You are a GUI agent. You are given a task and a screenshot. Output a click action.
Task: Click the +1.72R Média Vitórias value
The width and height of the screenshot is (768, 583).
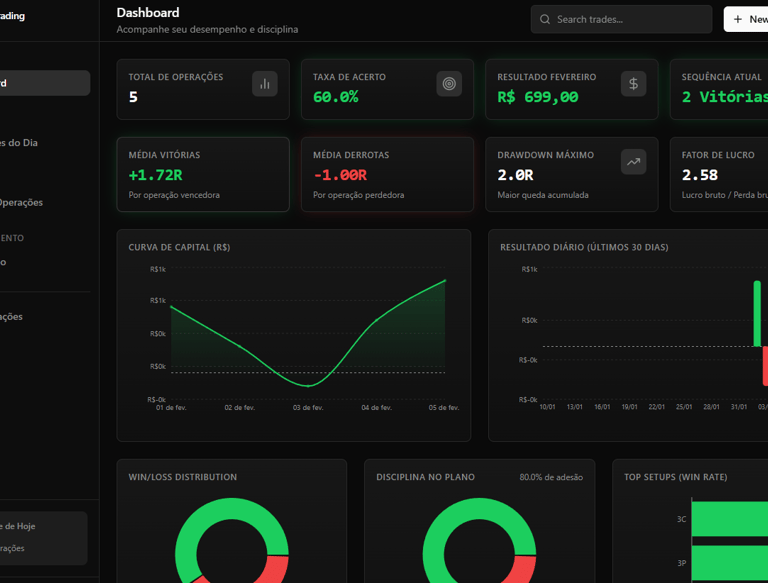155,175
